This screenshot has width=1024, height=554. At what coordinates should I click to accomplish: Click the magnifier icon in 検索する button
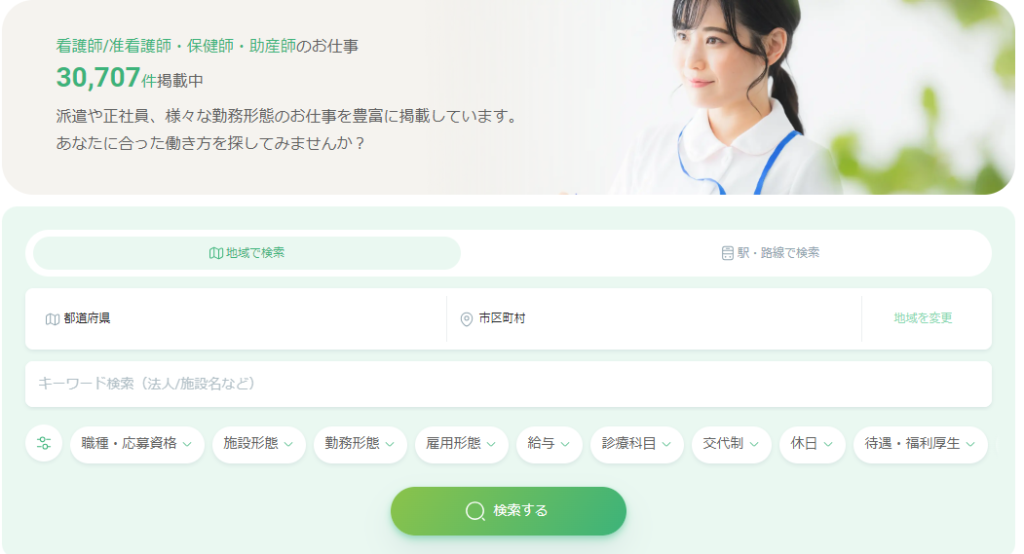pos(475,511)
